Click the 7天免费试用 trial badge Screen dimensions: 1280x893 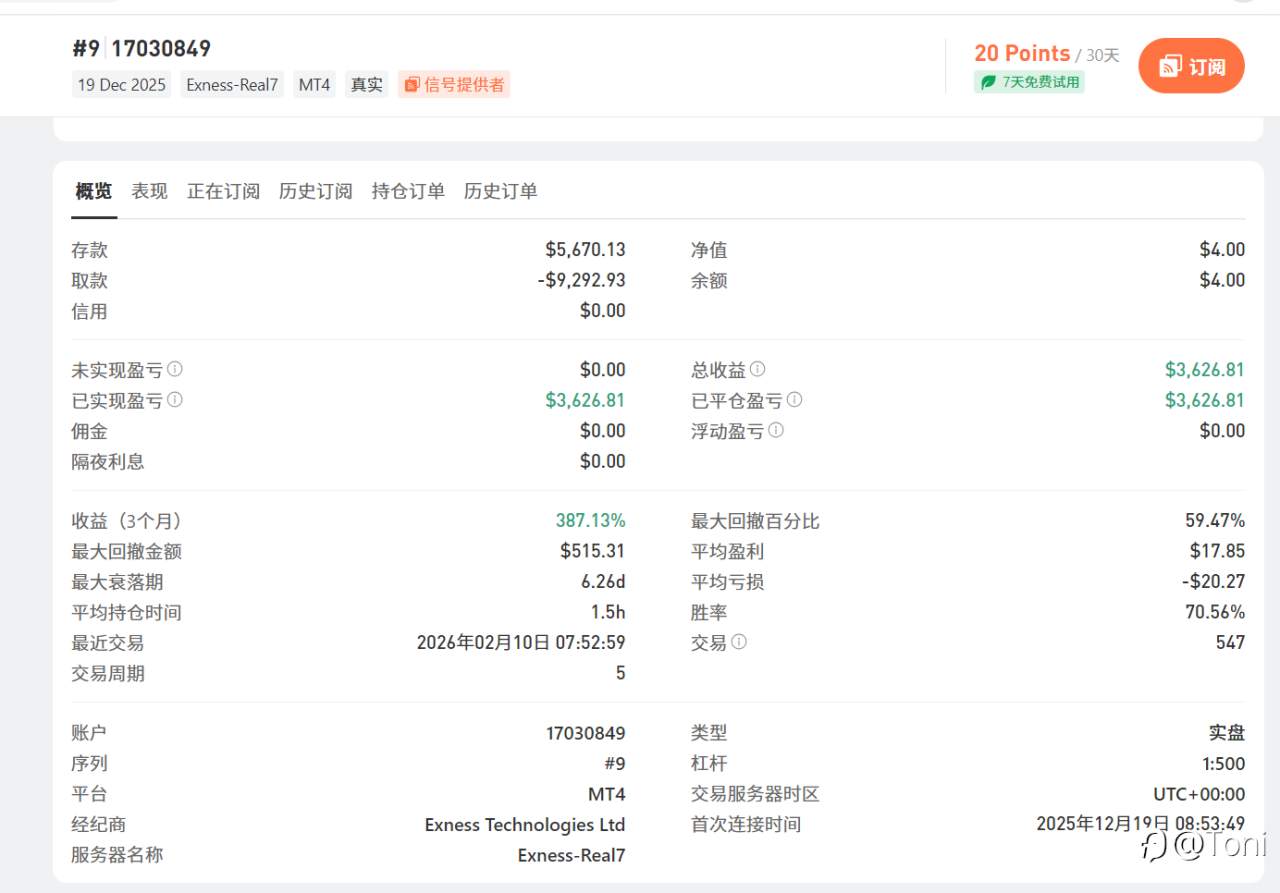[x=1030, y=81]
